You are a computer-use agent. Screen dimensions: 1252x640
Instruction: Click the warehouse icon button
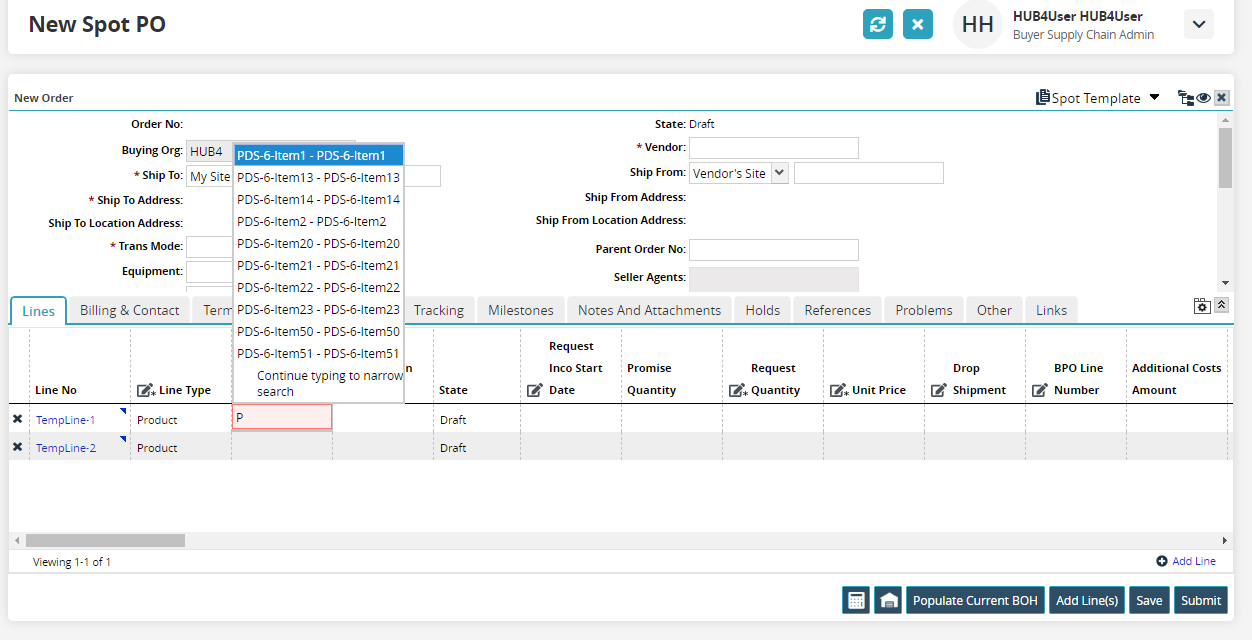[888, 600]
